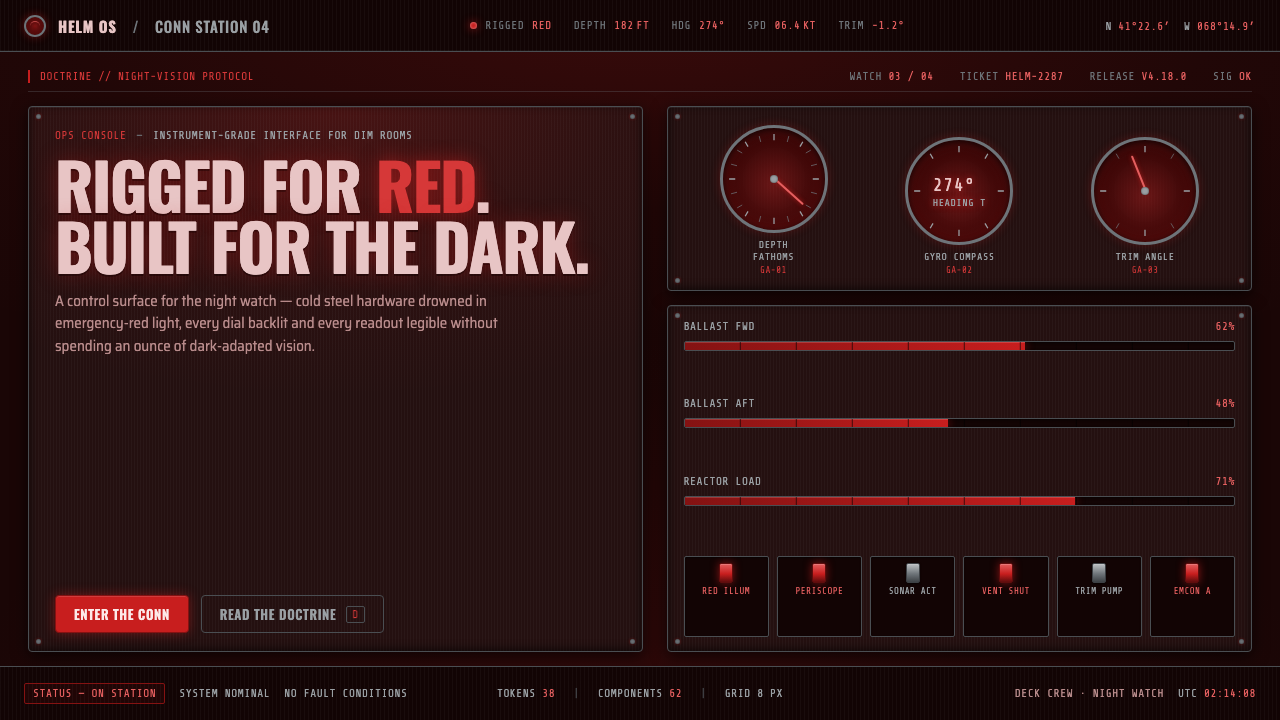
Task: Click the red RIGGED status indicator dot
Action: point(473,26)
